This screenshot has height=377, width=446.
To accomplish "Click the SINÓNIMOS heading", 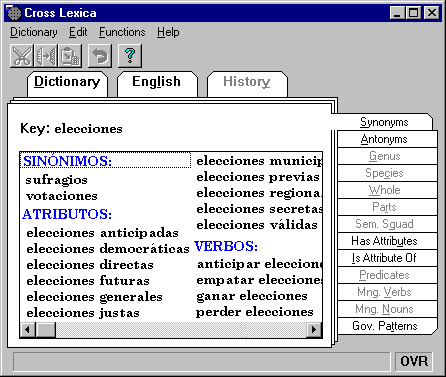I will point(68,161).
